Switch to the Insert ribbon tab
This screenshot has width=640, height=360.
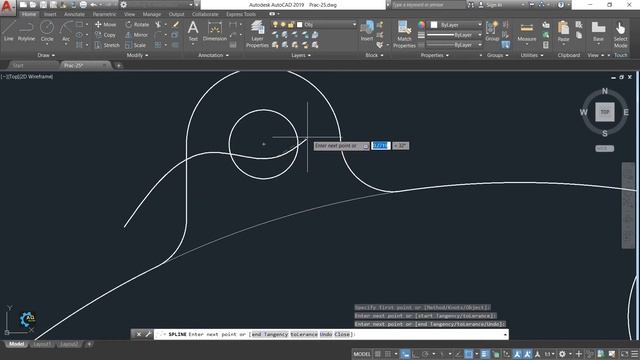coord(50,14)
